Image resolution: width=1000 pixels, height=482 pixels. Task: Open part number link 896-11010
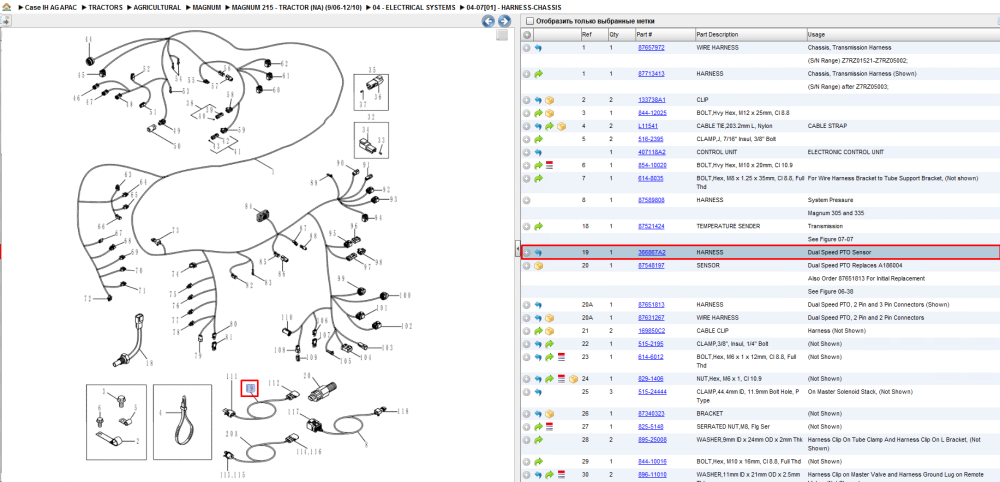click(651, 474)
